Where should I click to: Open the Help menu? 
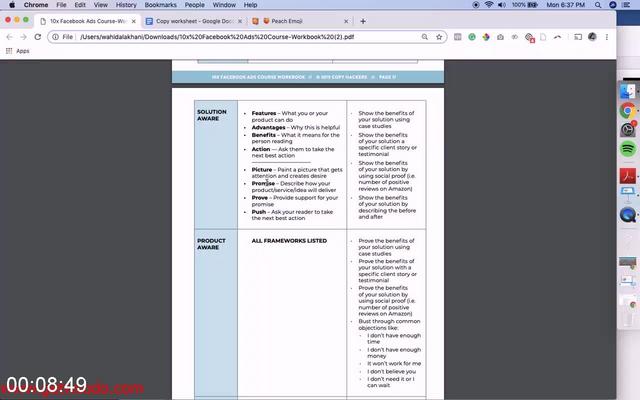250,5
